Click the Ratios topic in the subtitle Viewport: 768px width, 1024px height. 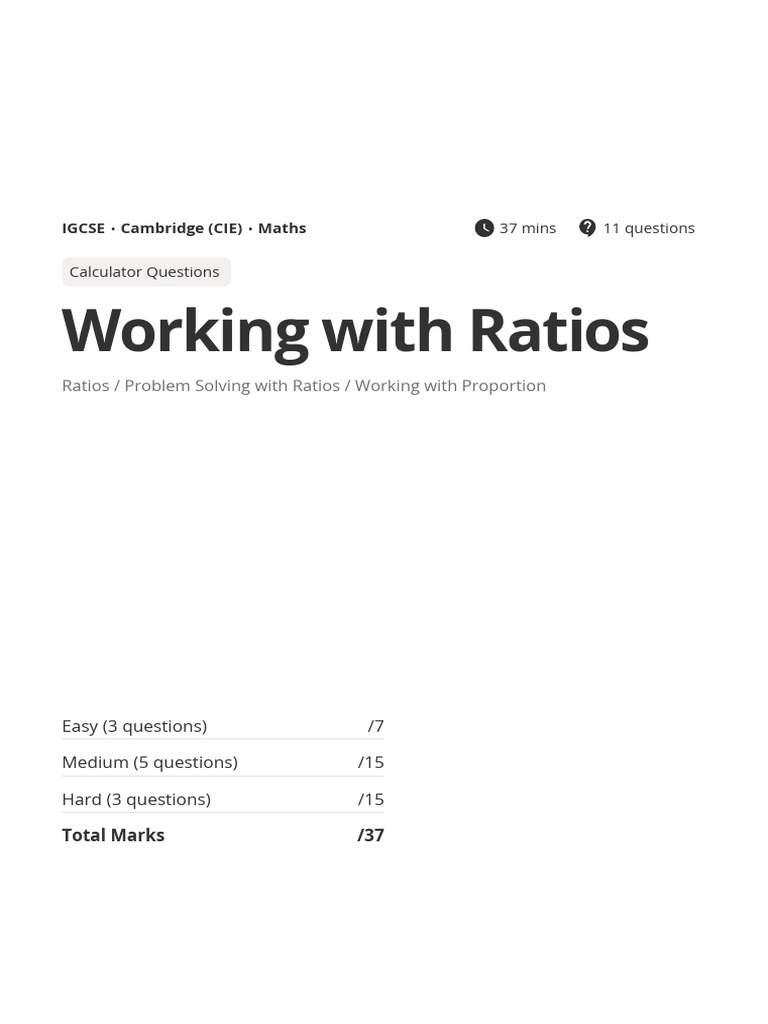coord(86,385)
